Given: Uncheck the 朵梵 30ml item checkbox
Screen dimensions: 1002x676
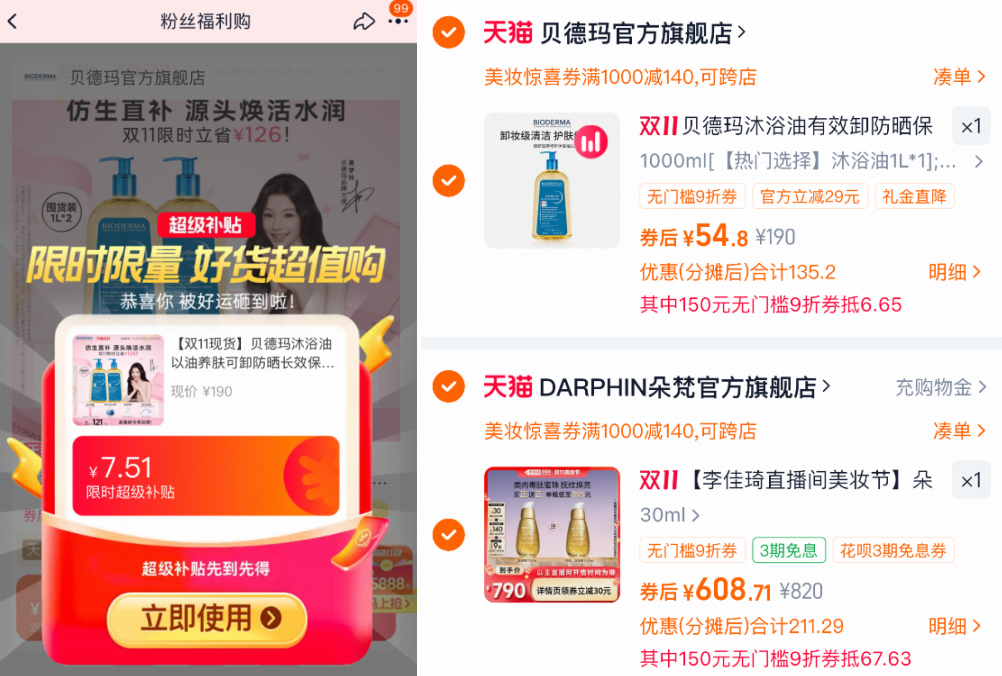Looking at the screenshot, I should 449,534.
